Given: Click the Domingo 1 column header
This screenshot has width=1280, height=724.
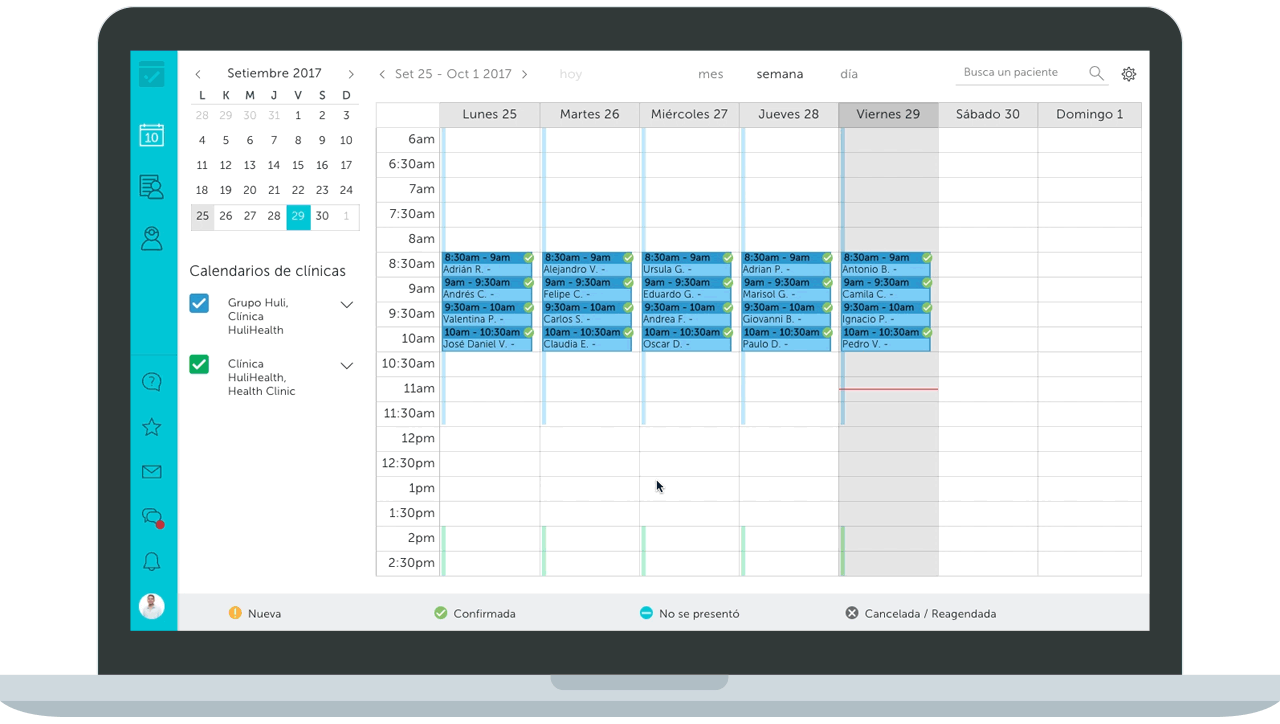Looking at the screenshot, I should click(1090, 114).
